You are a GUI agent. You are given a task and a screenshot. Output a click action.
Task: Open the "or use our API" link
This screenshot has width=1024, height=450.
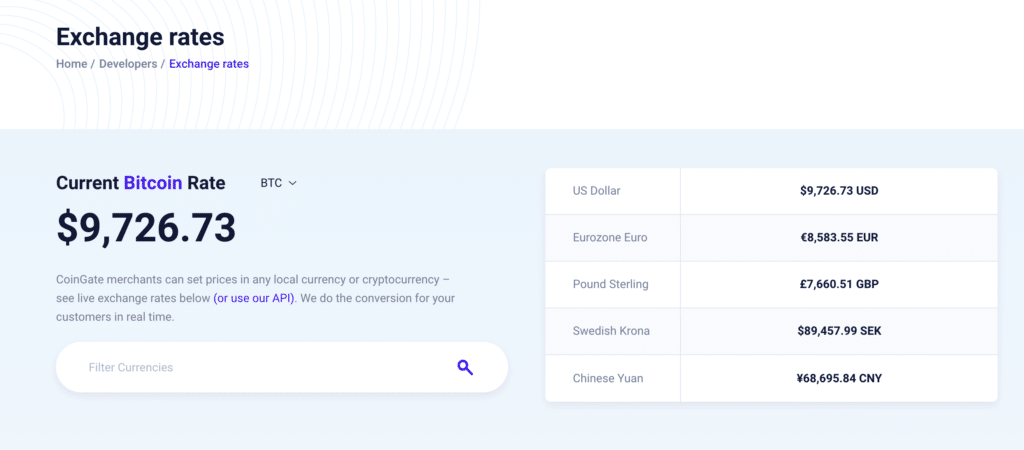(255, 298)
